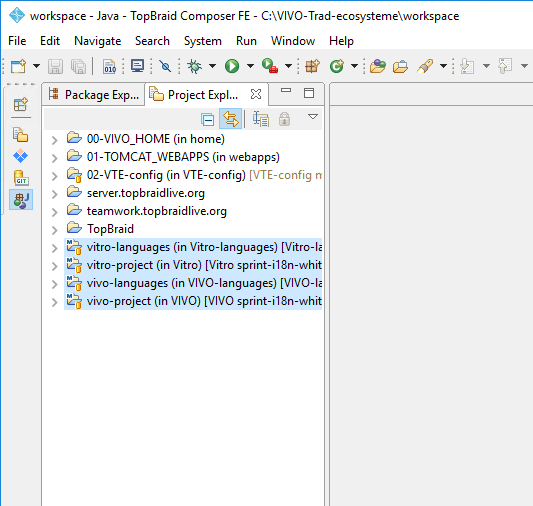Switch to the Package Explorer tab
The width and height of the screenshot is (533, 506).
[x=94, y=95]
